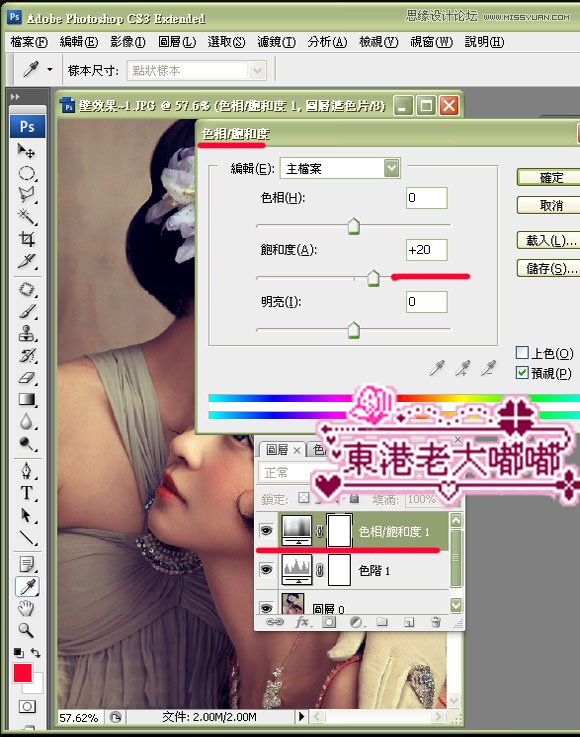Click the 取消 button
Screen dimensions: 580x737
tap(550, 205)
